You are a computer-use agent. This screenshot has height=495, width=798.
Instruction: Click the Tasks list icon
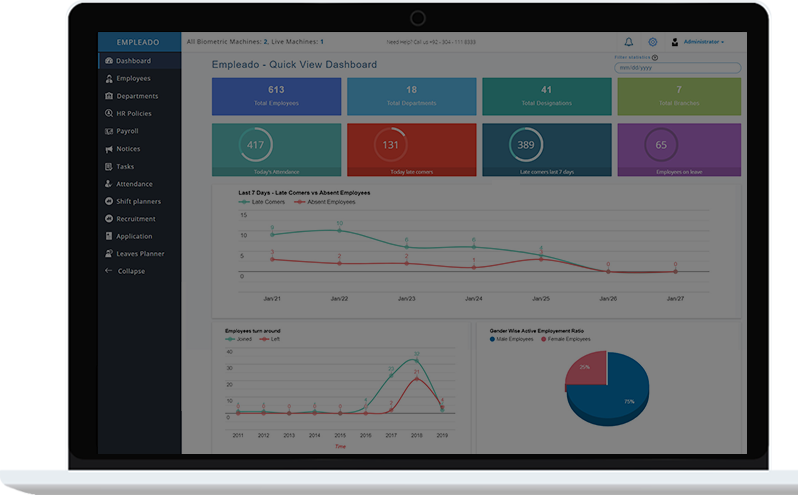pyautogui.click(x=108, y=166)
